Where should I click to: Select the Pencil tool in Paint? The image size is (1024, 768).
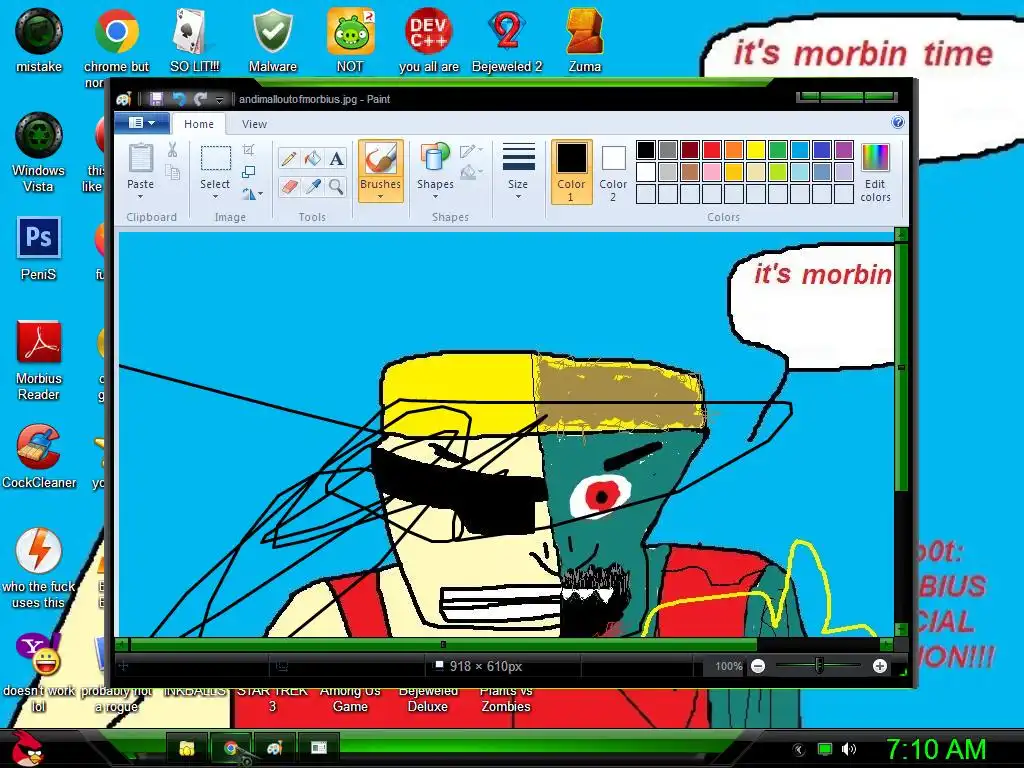(x=288, y=159)
